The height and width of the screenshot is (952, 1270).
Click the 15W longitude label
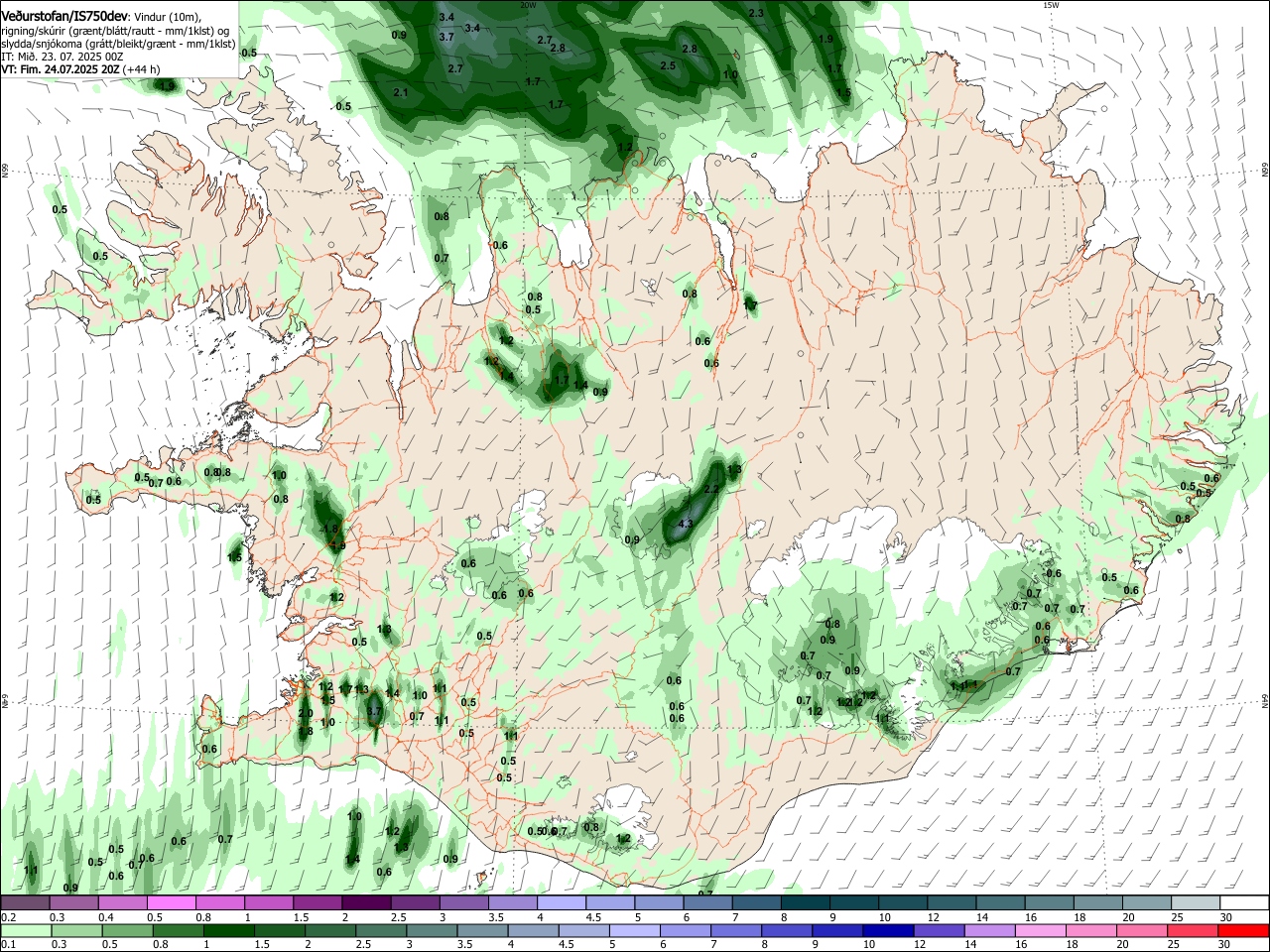click(x=1051, y=5)
